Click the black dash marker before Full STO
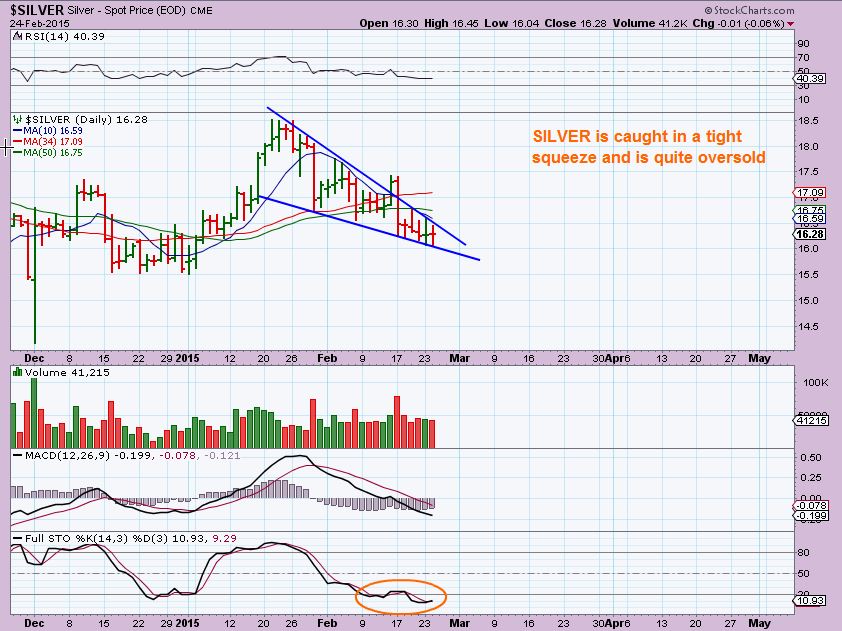842x631 pixels. 17,538
